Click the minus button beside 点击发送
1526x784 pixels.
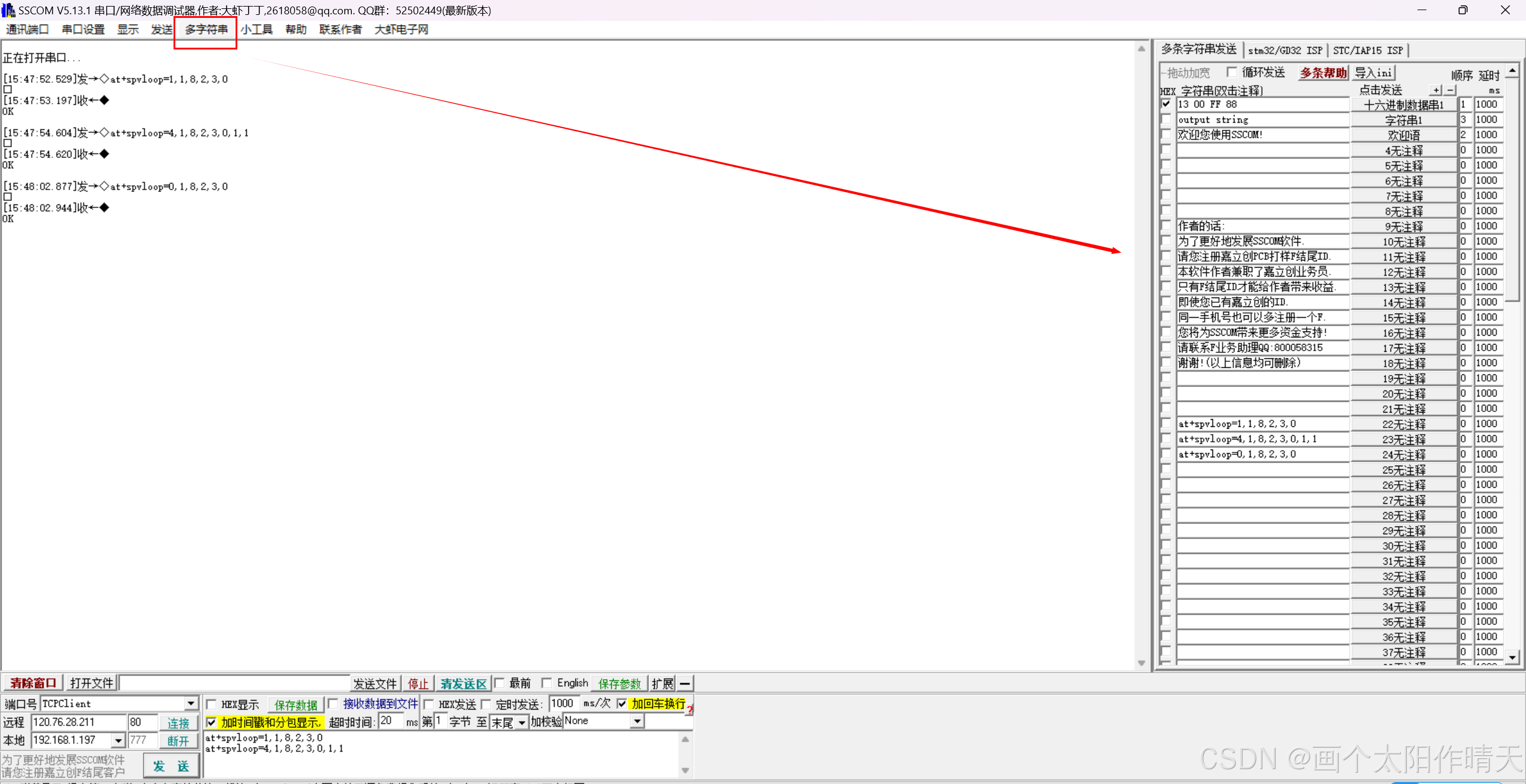click(x=1450, y=90)
